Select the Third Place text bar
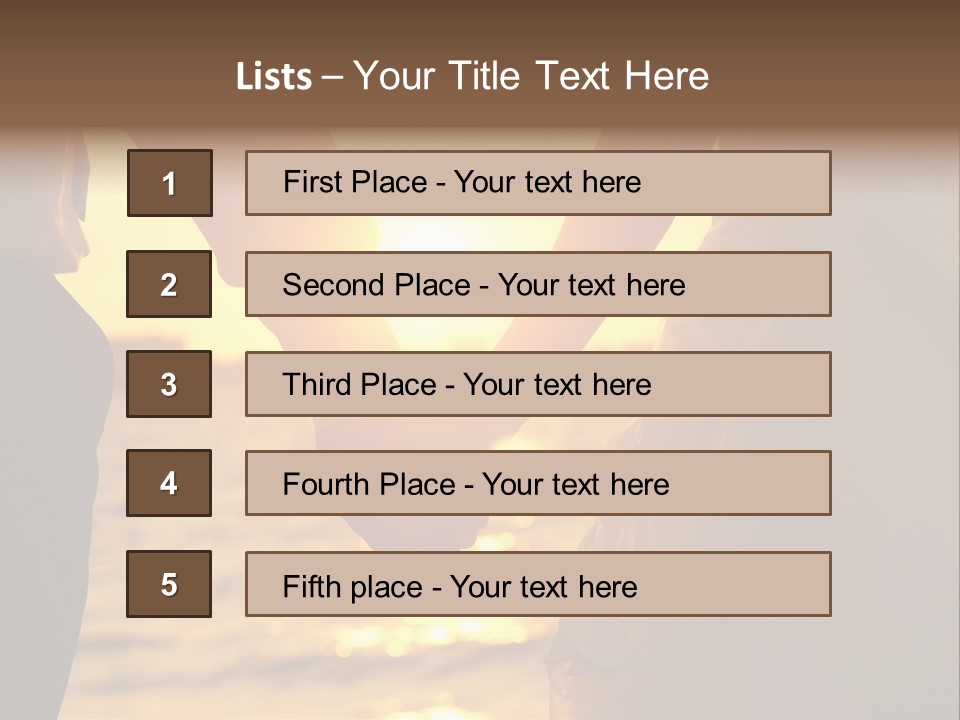This screenshot has height=720, width=960. (538, 384)
